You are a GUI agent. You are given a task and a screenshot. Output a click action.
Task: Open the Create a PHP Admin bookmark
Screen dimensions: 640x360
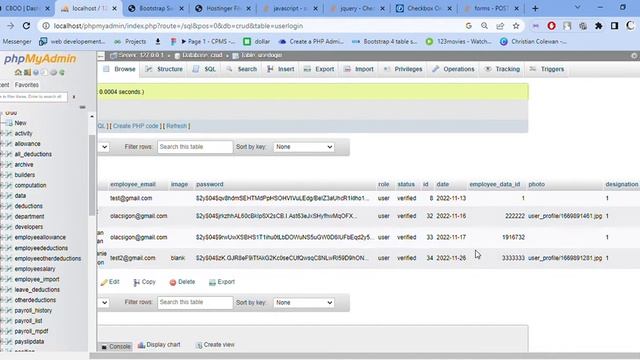311,41
